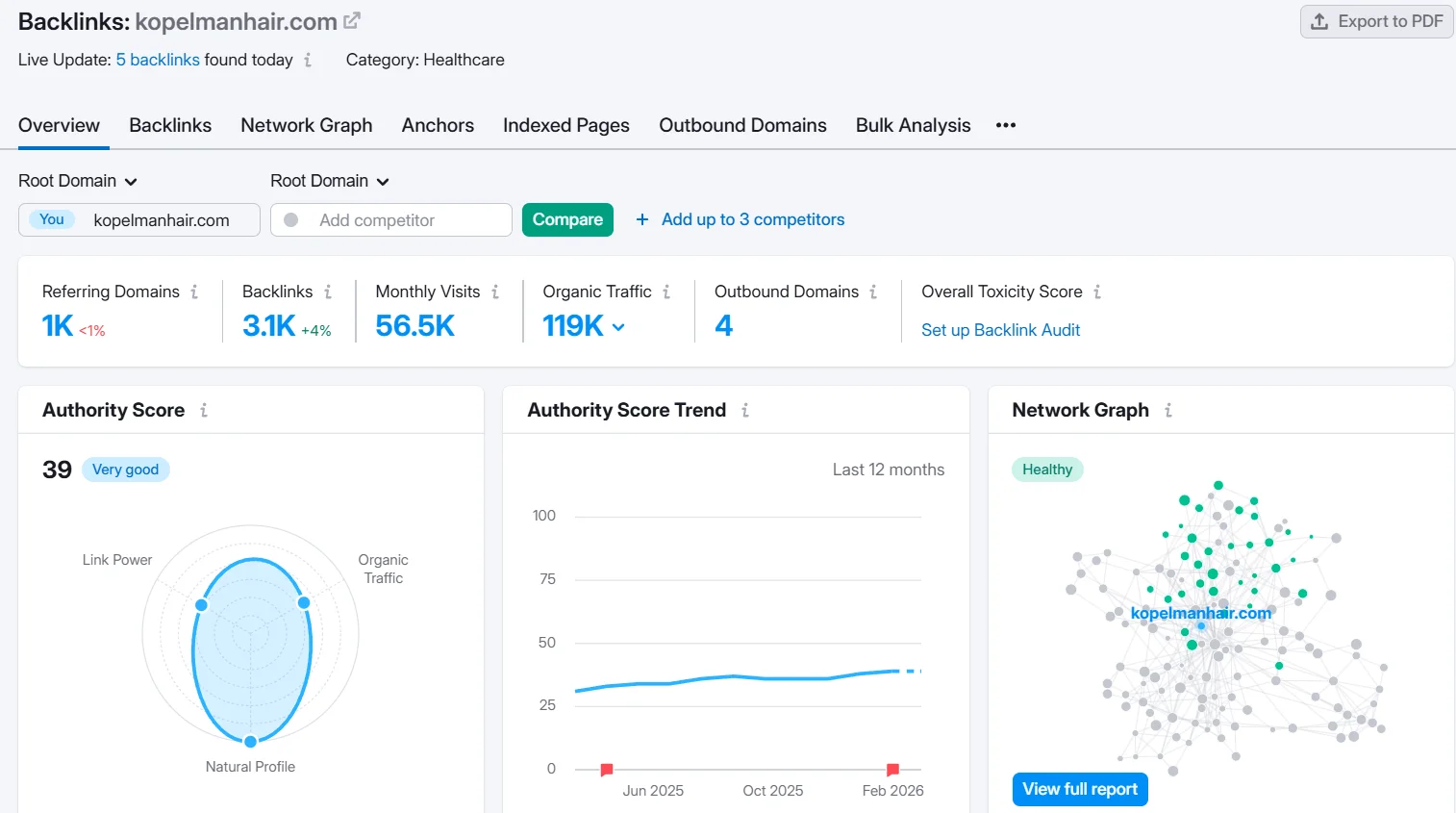
Task: Open external link icon beside kopelmanhair.com
Action: 352,20
